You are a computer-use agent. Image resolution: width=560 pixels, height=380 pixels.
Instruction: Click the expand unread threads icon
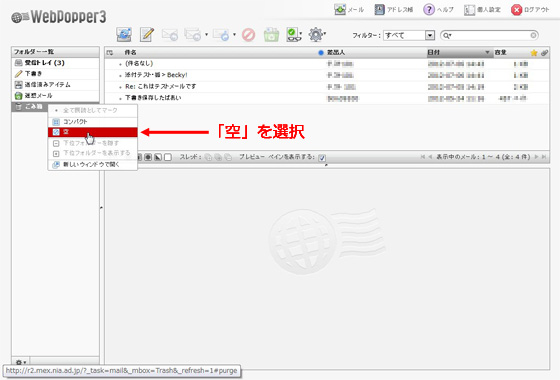click(218, 157)
